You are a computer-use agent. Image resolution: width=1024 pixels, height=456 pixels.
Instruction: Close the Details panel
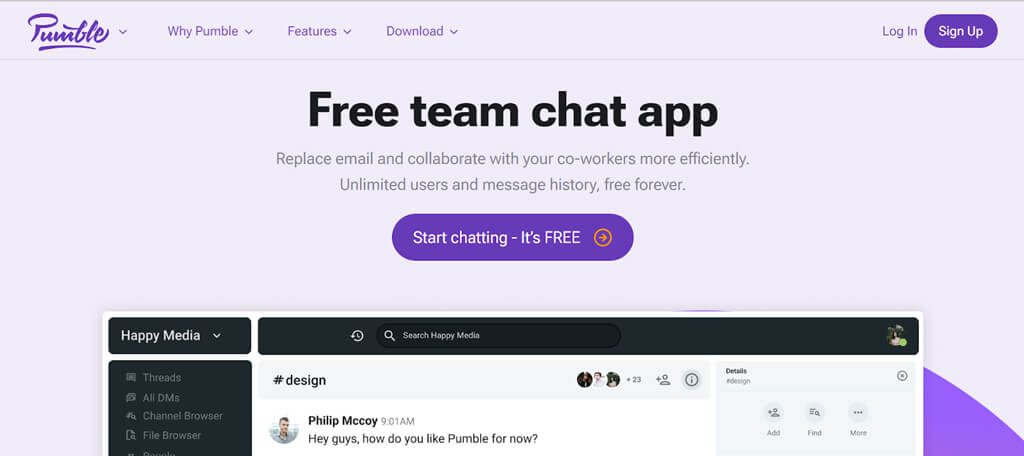click(x=902, y=376)
